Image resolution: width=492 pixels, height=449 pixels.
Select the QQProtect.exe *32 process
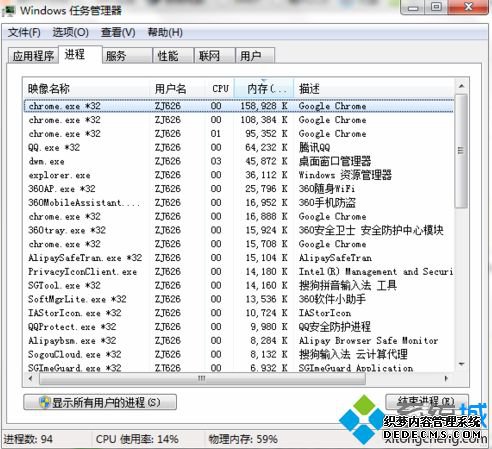[239, 327]
